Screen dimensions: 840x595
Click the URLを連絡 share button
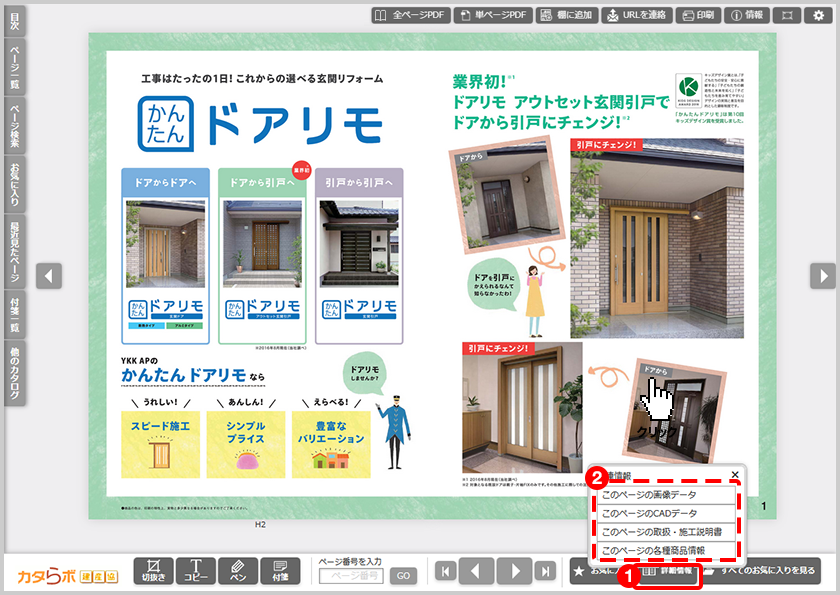[636, 15]
